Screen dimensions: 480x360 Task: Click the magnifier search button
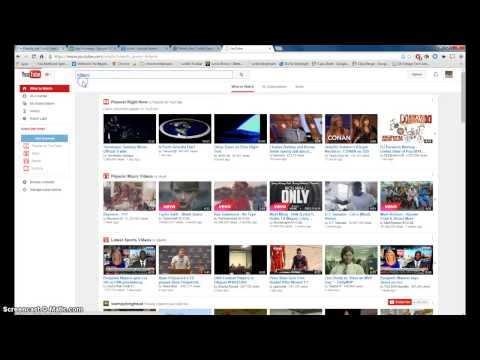[241, 75]
